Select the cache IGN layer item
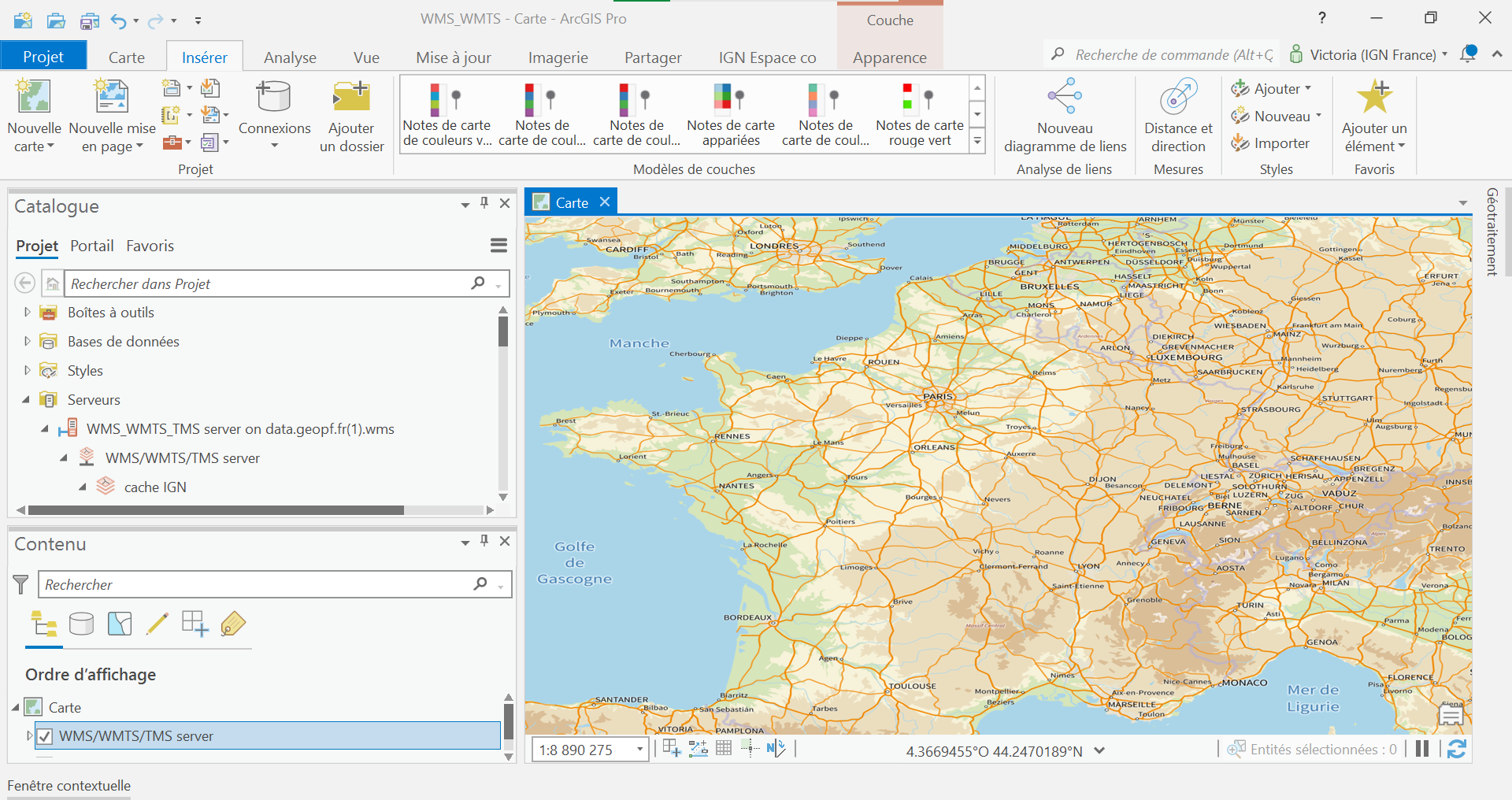Screen dimensions: 1512x800 pyautogui.click(x=155, y=487)
